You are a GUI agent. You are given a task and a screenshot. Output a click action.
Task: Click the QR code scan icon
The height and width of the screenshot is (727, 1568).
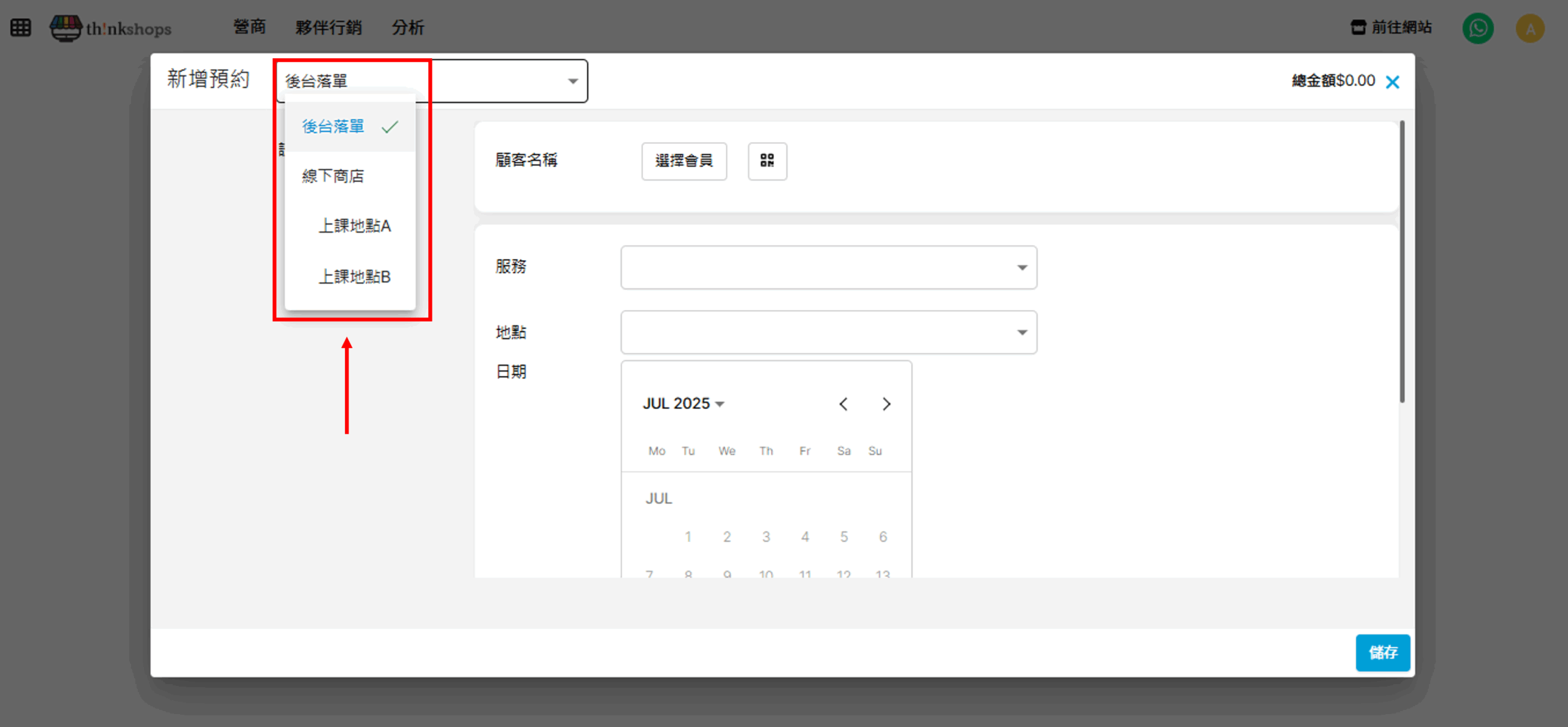coord(767,160)
